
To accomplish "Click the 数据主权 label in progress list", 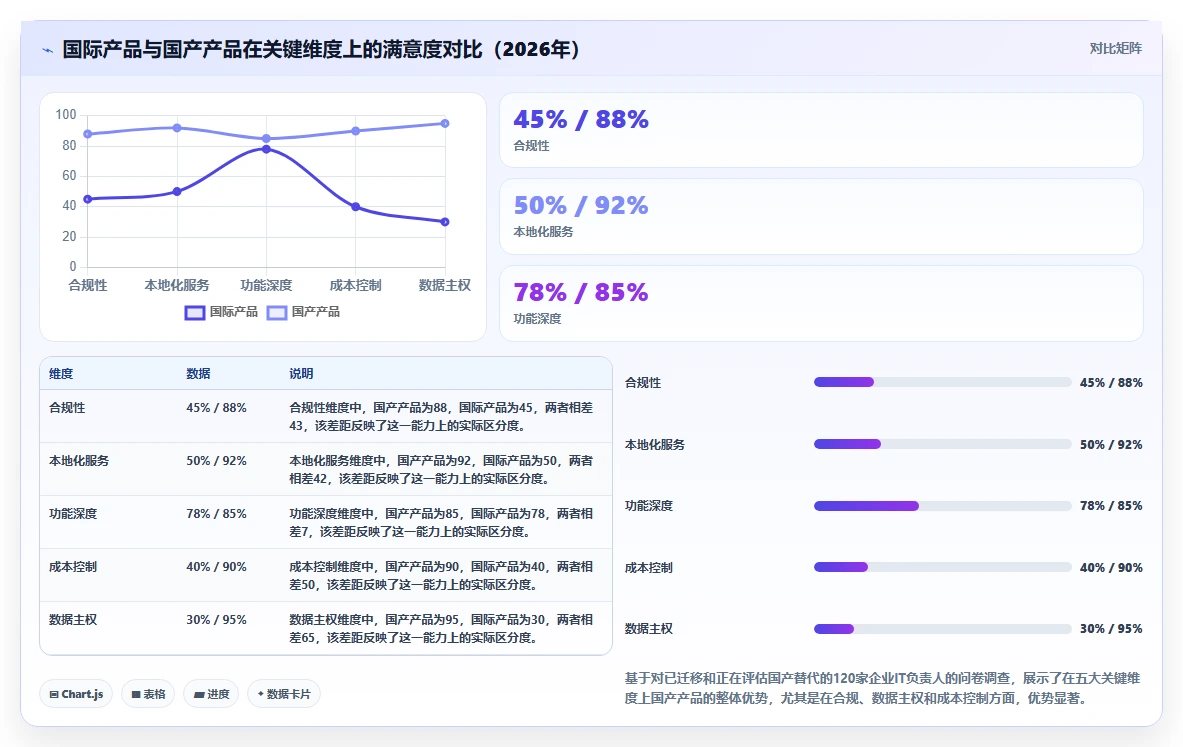I will pyautogui.click(x=649, y=629).
